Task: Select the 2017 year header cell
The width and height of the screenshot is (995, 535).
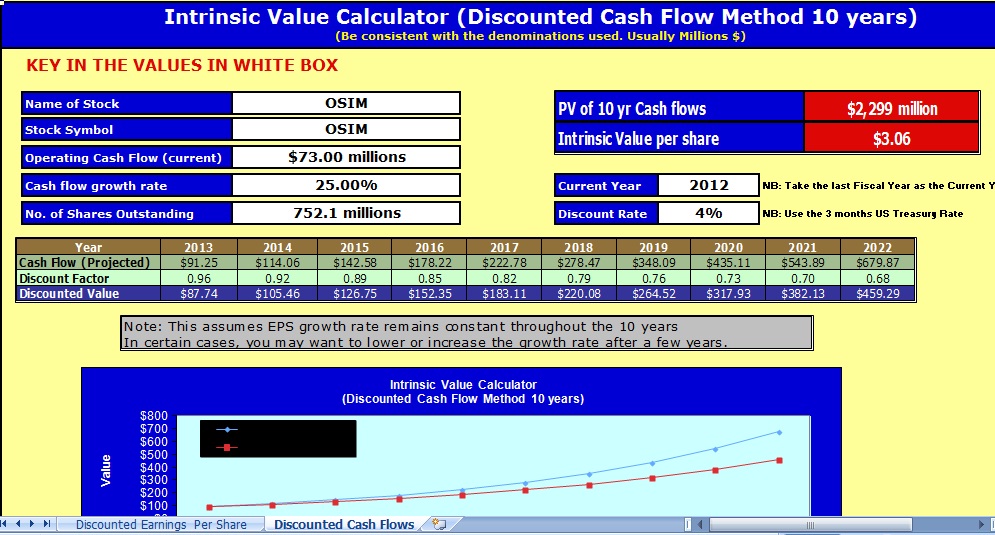Action: 504,247
